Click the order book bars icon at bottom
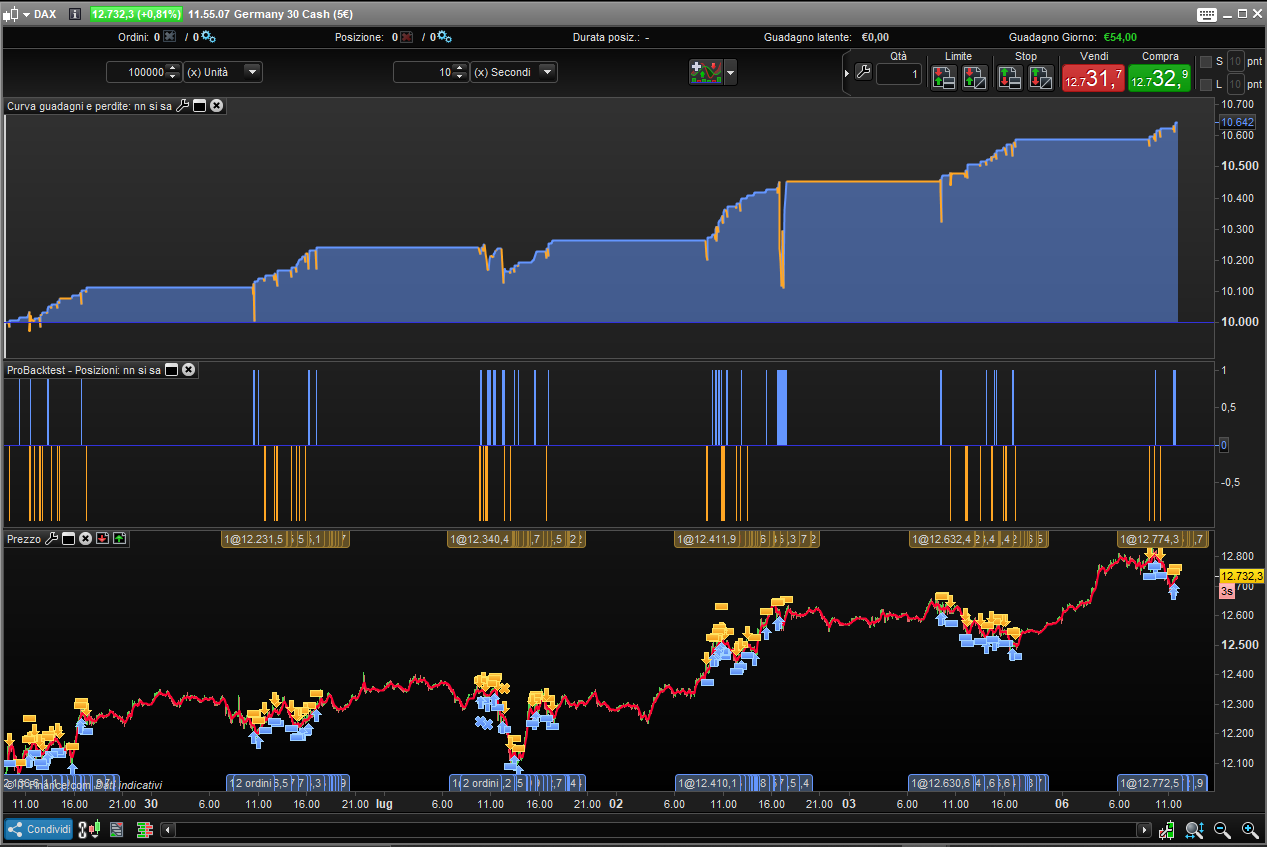Viewport: 1267px width, 847px height. click(x=145, y=829)
